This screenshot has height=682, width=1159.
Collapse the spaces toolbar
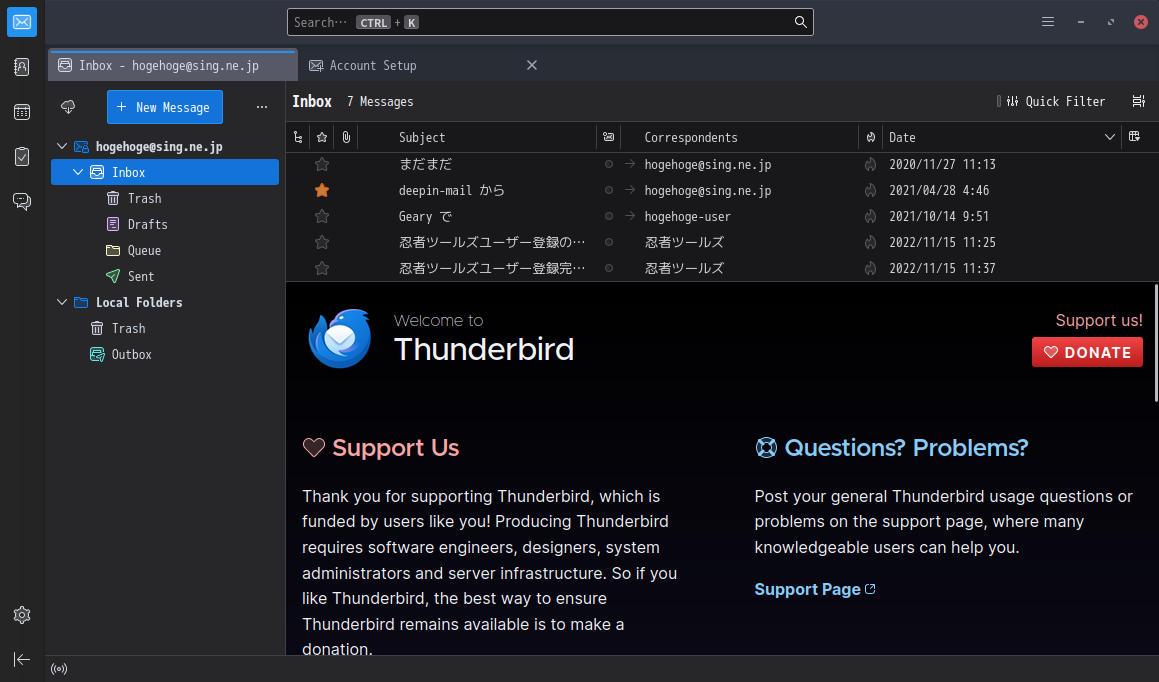[21, 659]
